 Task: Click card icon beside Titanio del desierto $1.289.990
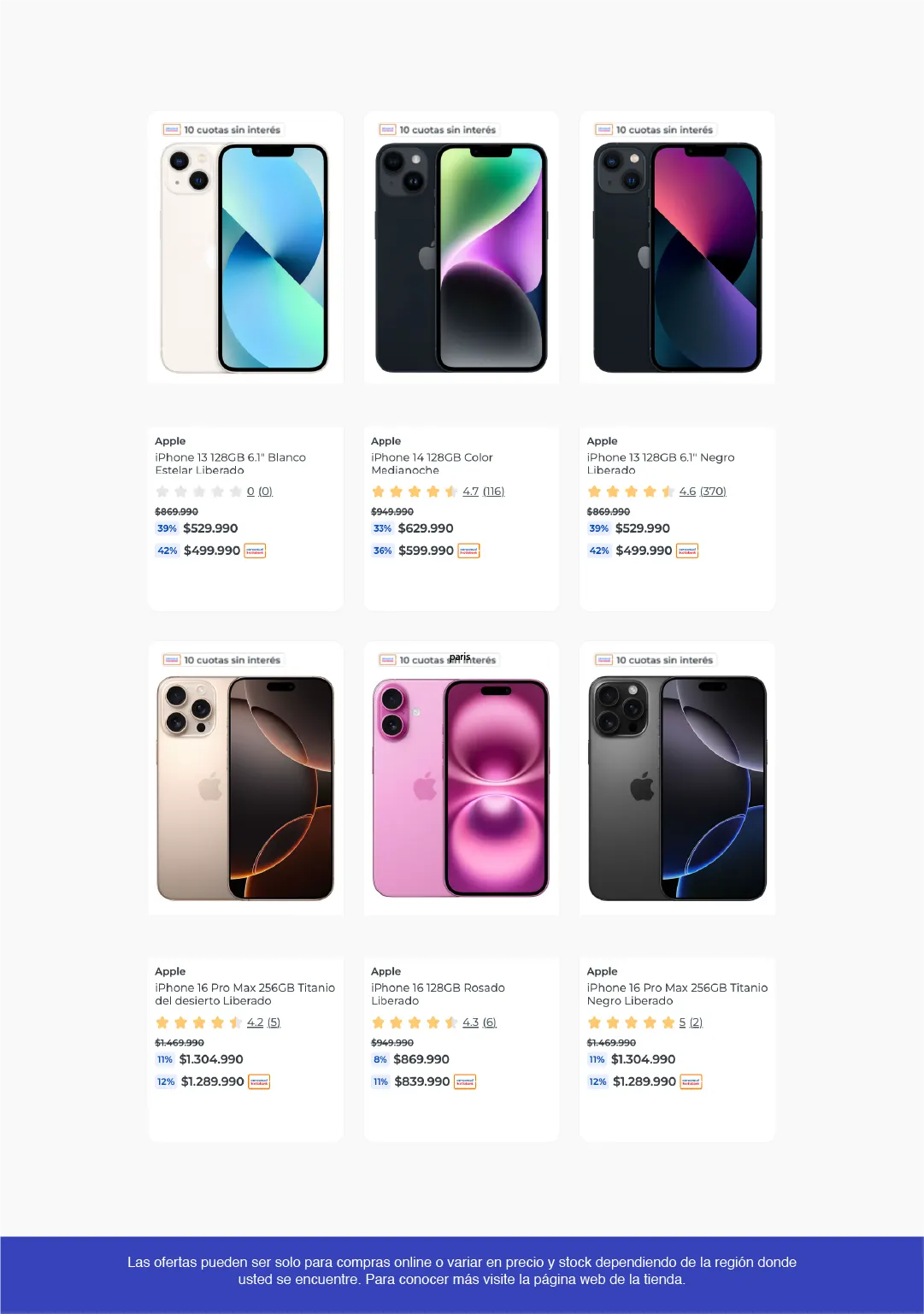point(259,1082)
